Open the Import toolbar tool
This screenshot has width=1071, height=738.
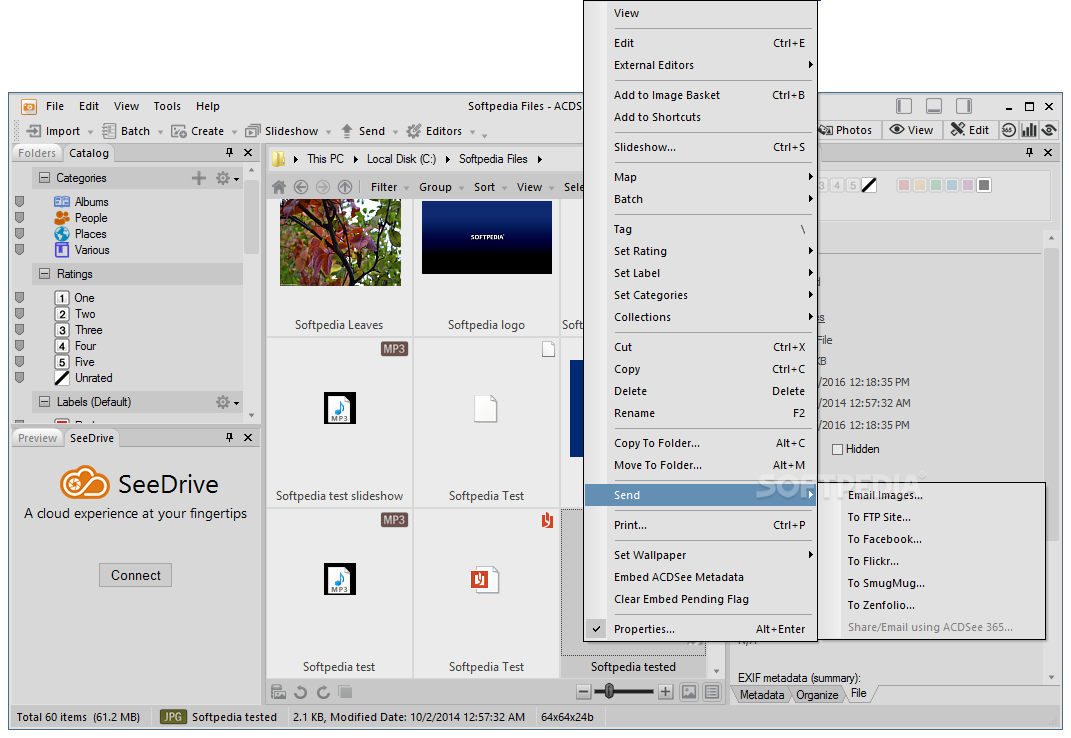tap(54, 131)
